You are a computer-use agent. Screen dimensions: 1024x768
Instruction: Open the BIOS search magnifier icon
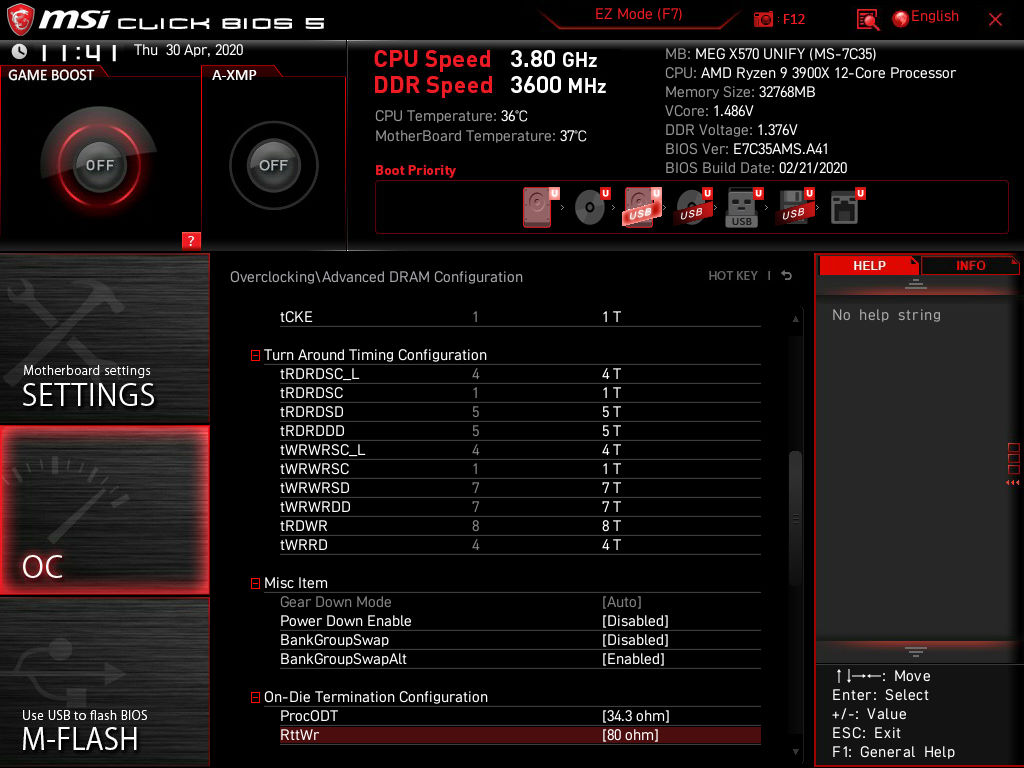pos(867,20)
